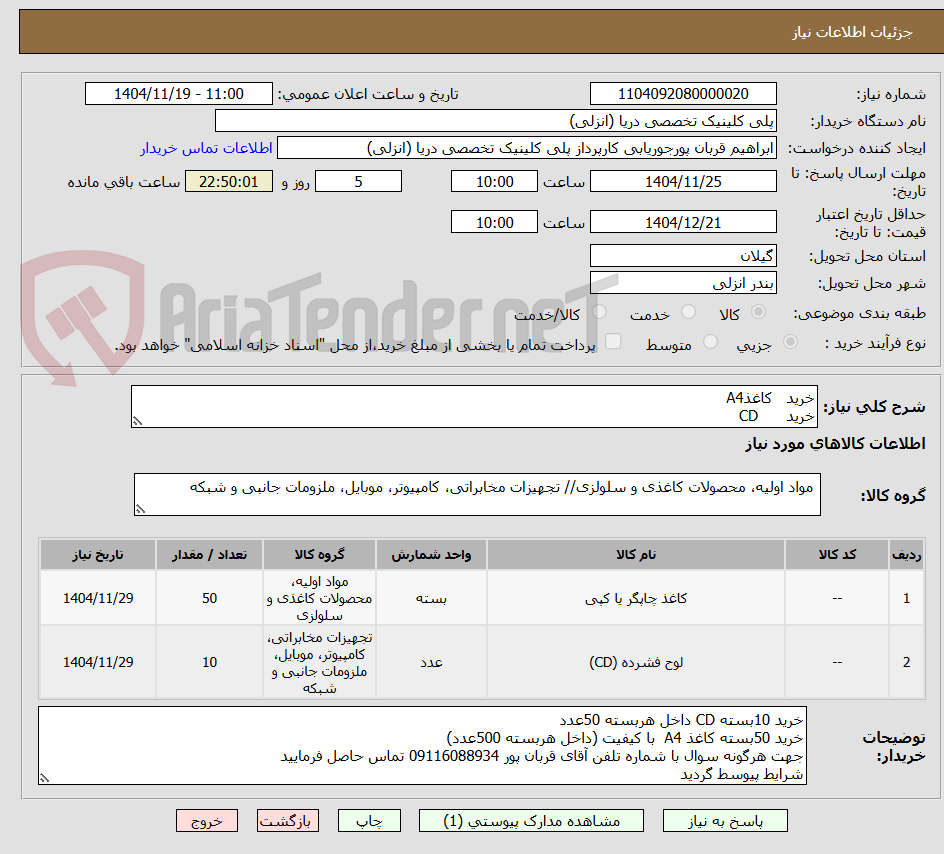Click the چاپ print button
The width and height of the screenshot is (944, 854).
(369, 821)
